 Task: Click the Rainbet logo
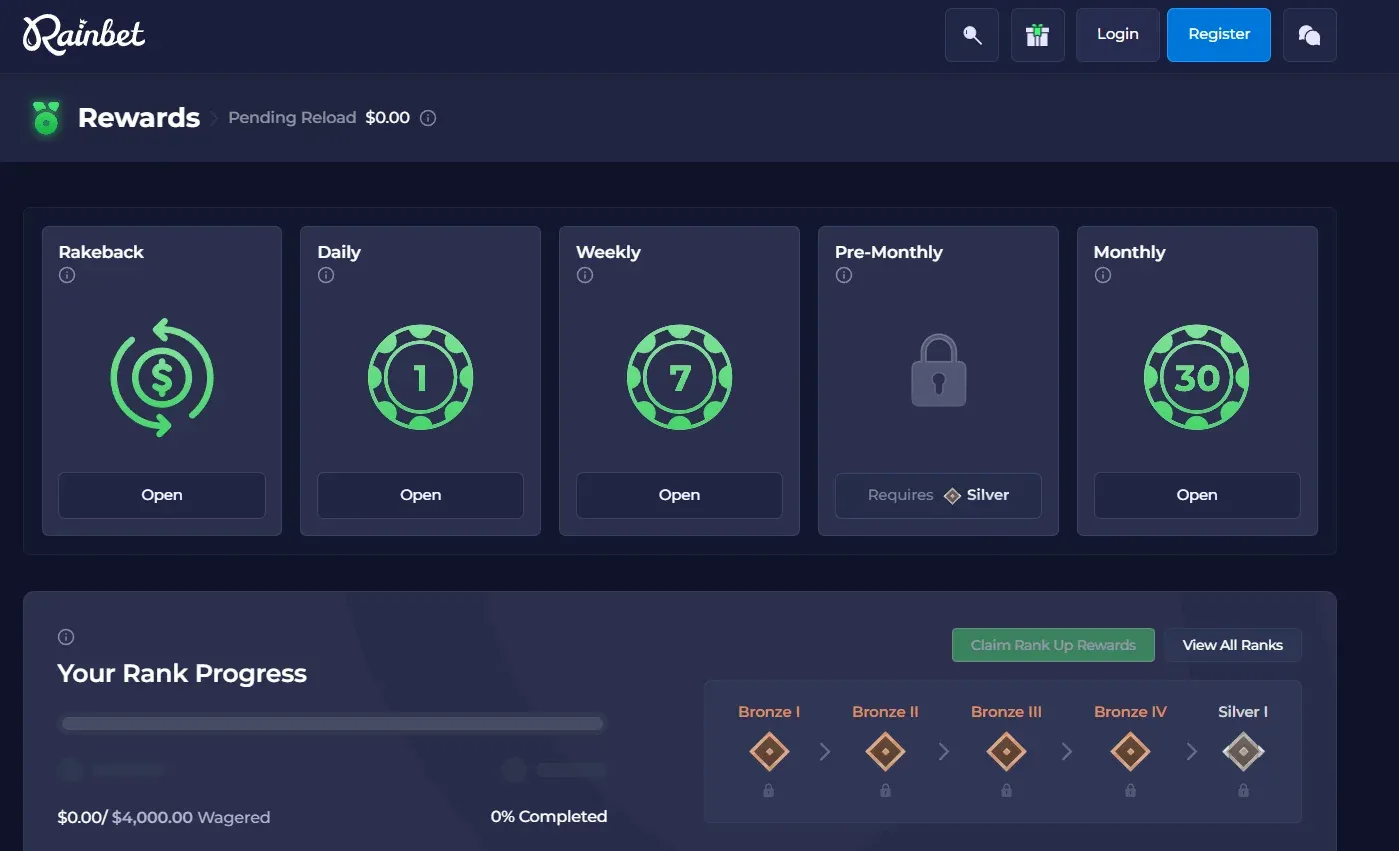(84, 34)
